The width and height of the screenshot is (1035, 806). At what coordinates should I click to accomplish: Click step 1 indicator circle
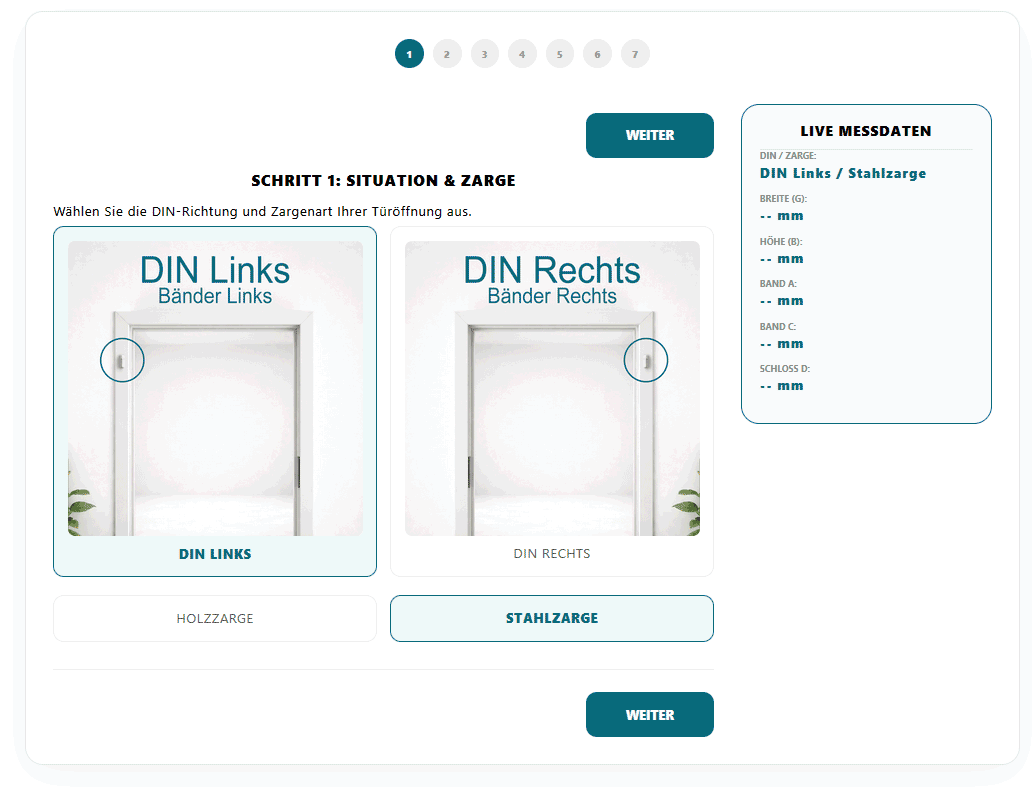coord(409,54)
